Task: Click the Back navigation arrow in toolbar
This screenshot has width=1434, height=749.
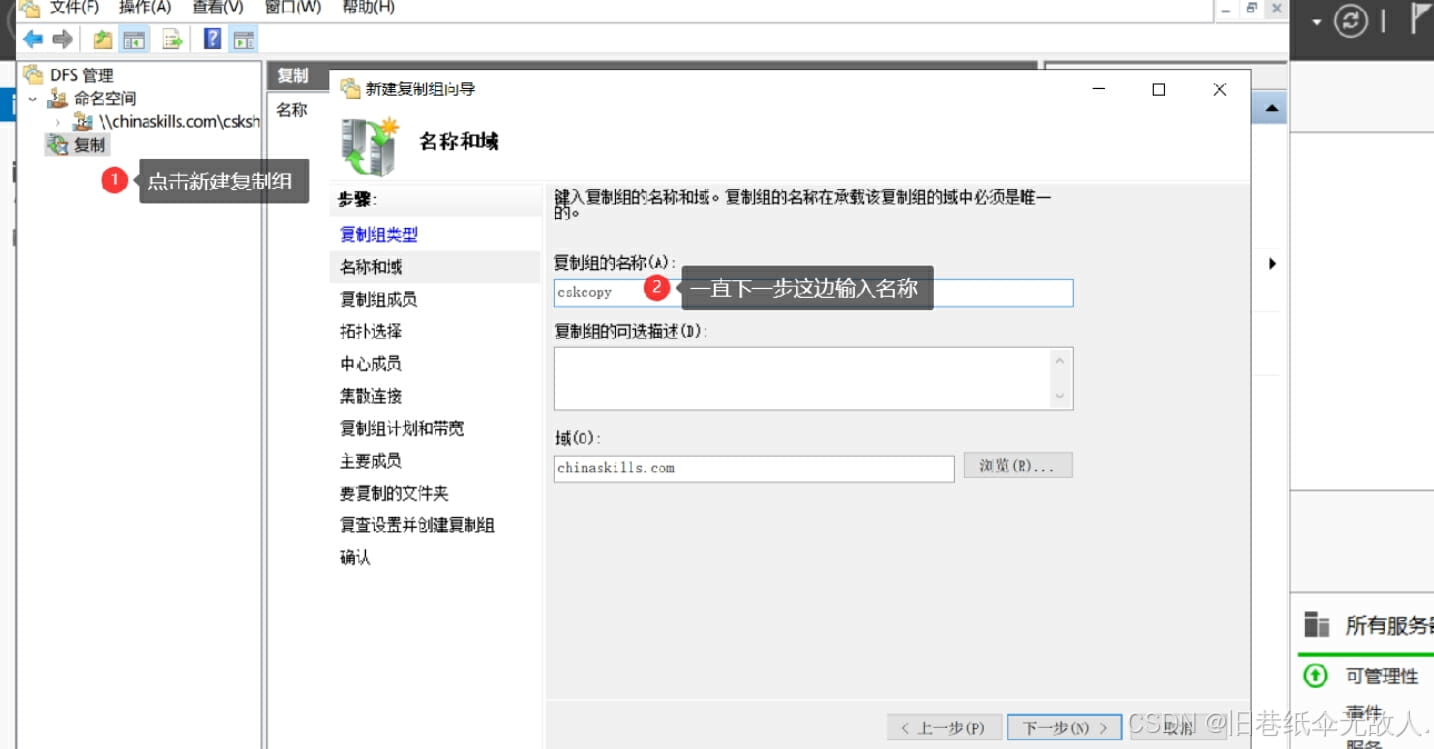Action: [x=33, y=39]
